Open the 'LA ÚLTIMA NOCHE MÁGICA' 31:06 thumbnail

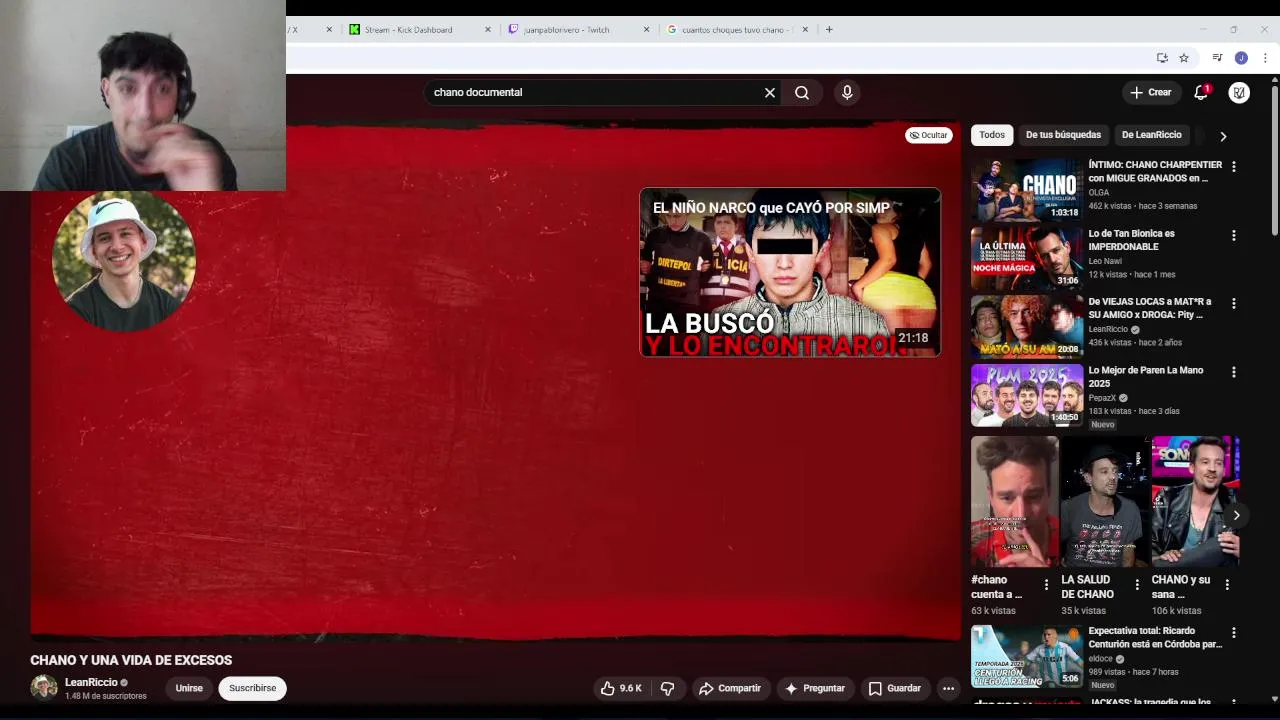[1026, 258]
